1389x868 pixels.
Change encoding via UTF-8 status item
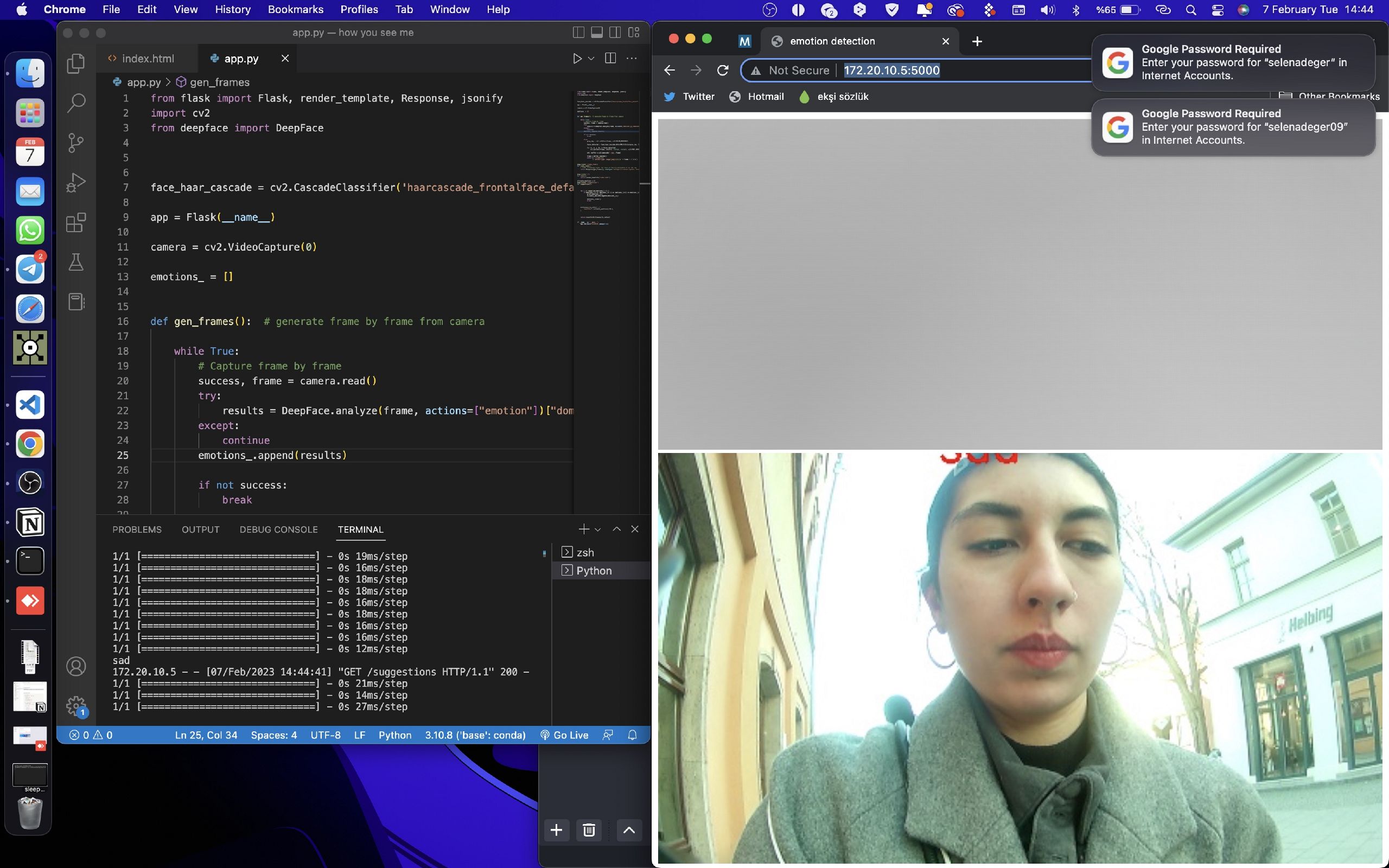coord(326,735)
